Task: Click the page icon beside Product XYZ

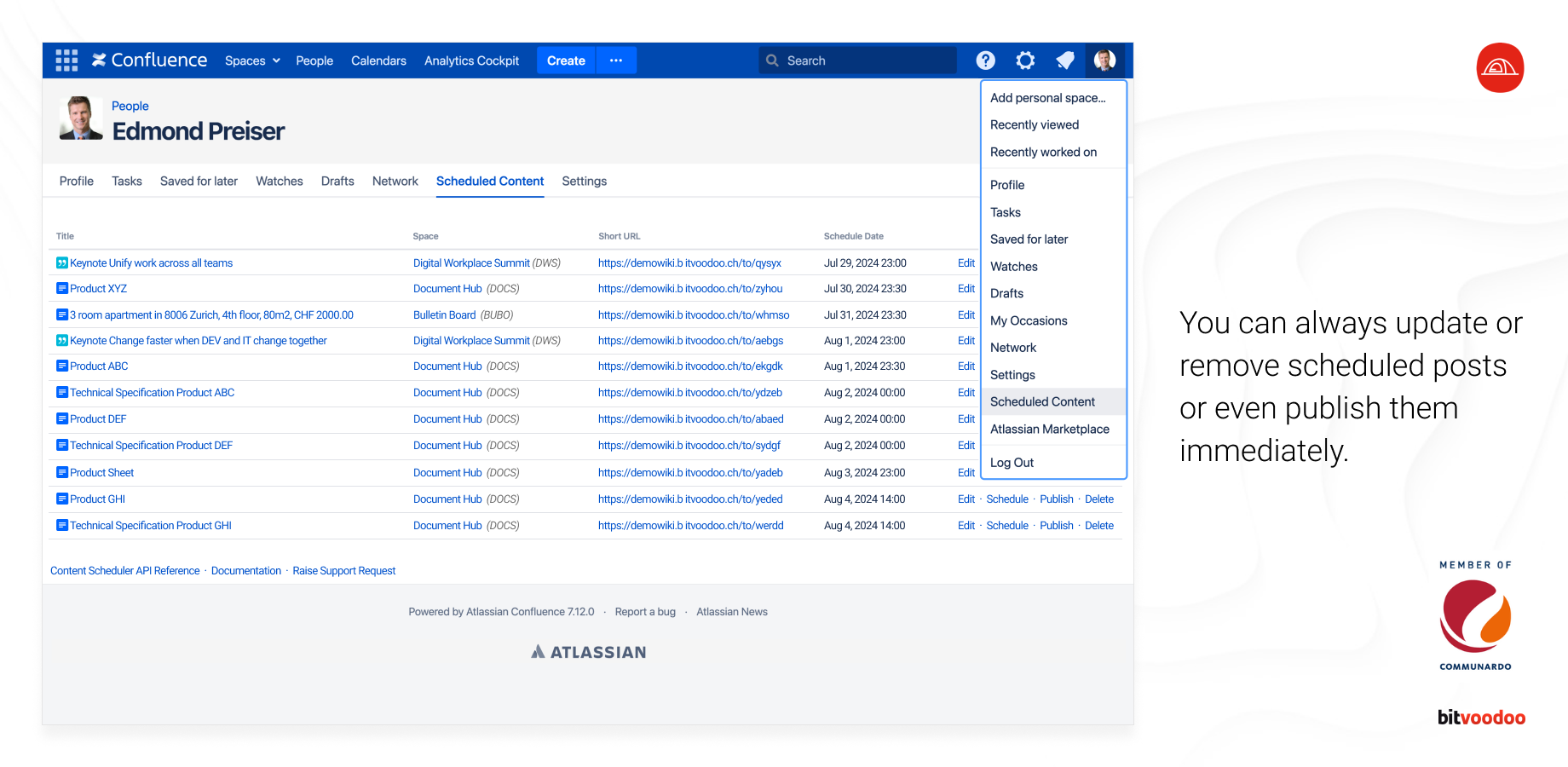Action: 62,289
